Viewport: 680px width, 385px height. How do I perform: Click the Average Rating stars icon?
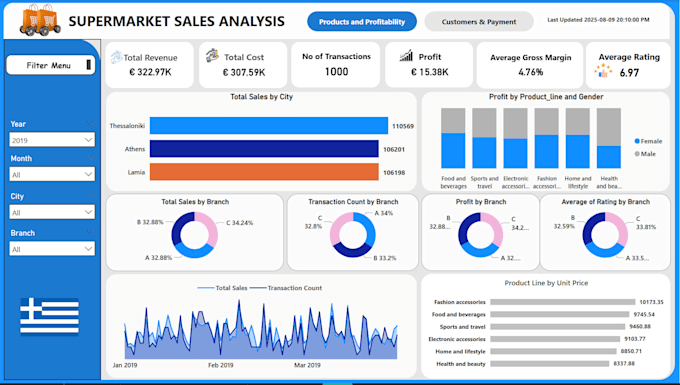(x=604, y=71)
